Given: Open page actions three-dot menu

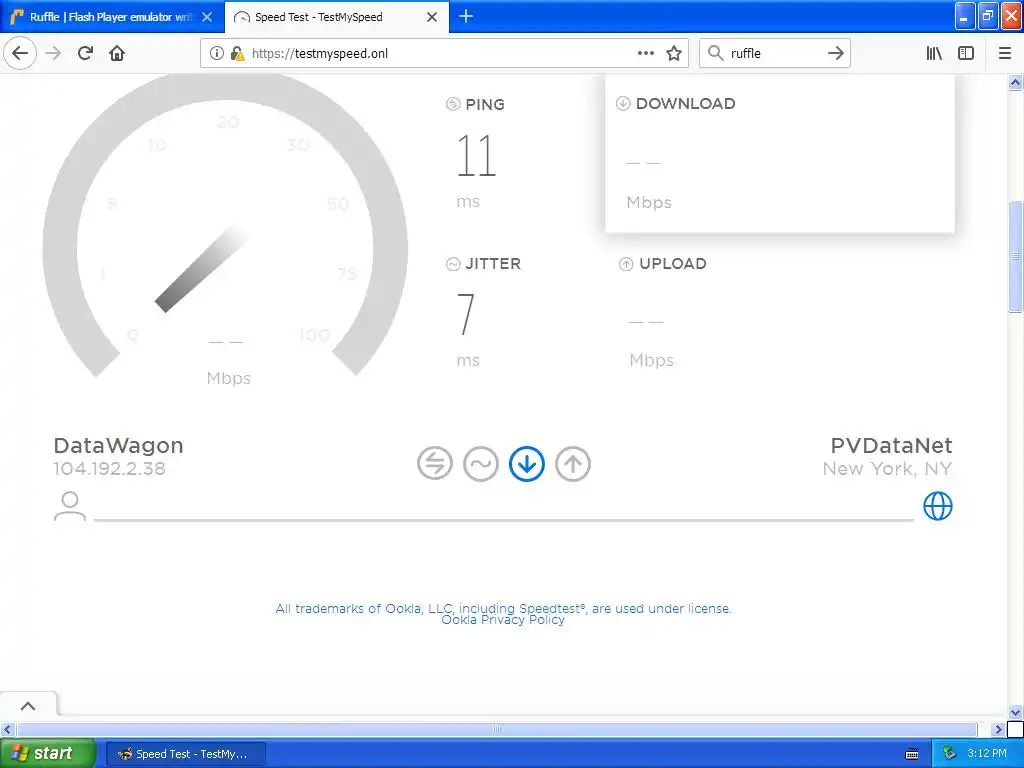Looking at the screenshot, I should 646,53.
